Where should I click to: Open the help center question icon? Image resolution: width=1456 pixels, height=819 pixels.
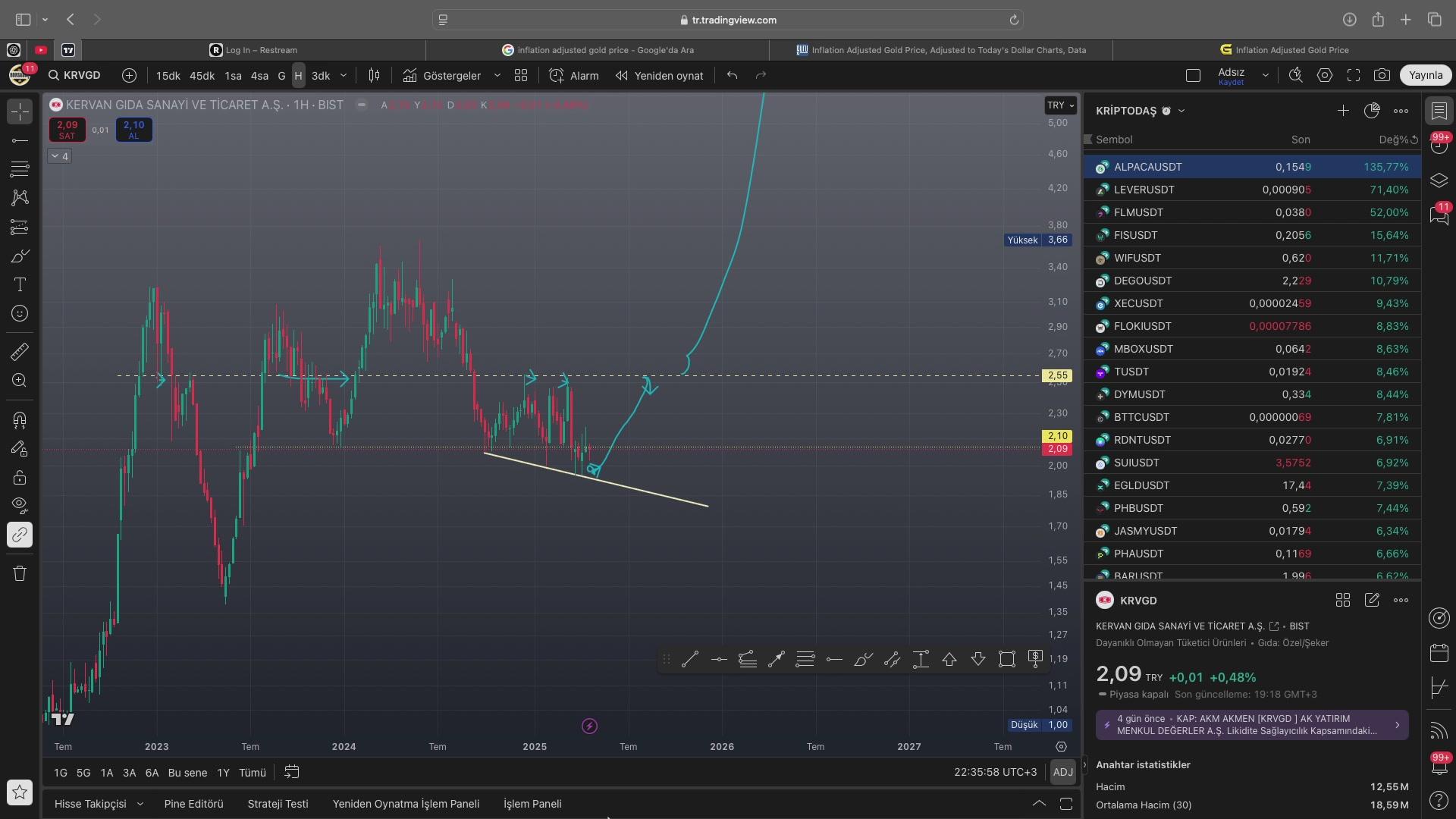point(1439,800)
